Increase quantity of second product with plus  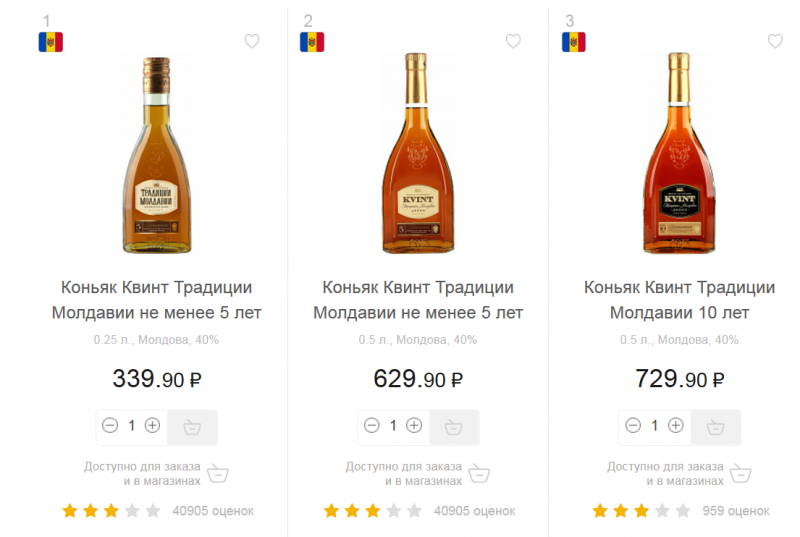(x=414, y=425)
